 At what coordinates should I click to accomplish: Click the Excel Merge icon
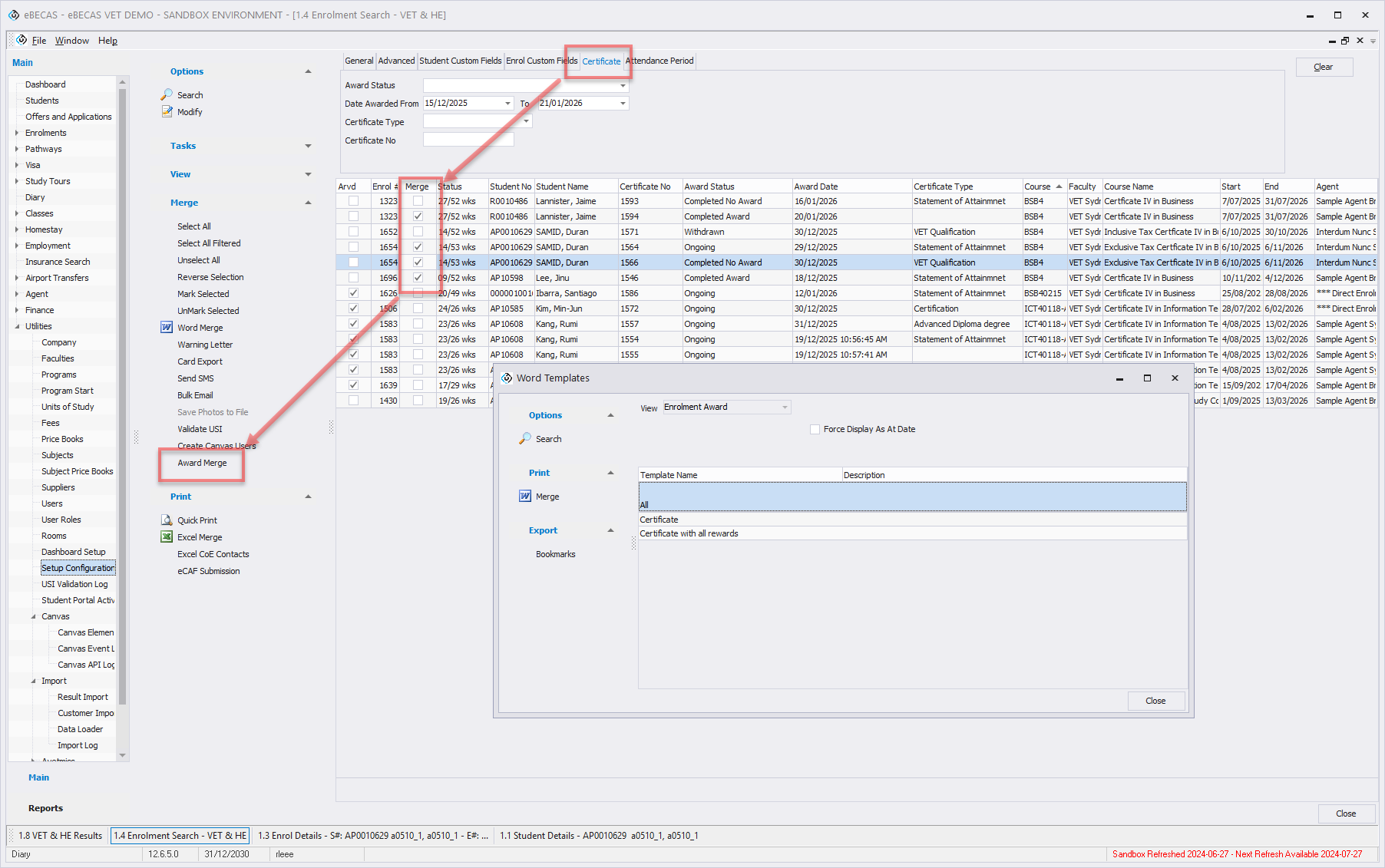point(167,537)
